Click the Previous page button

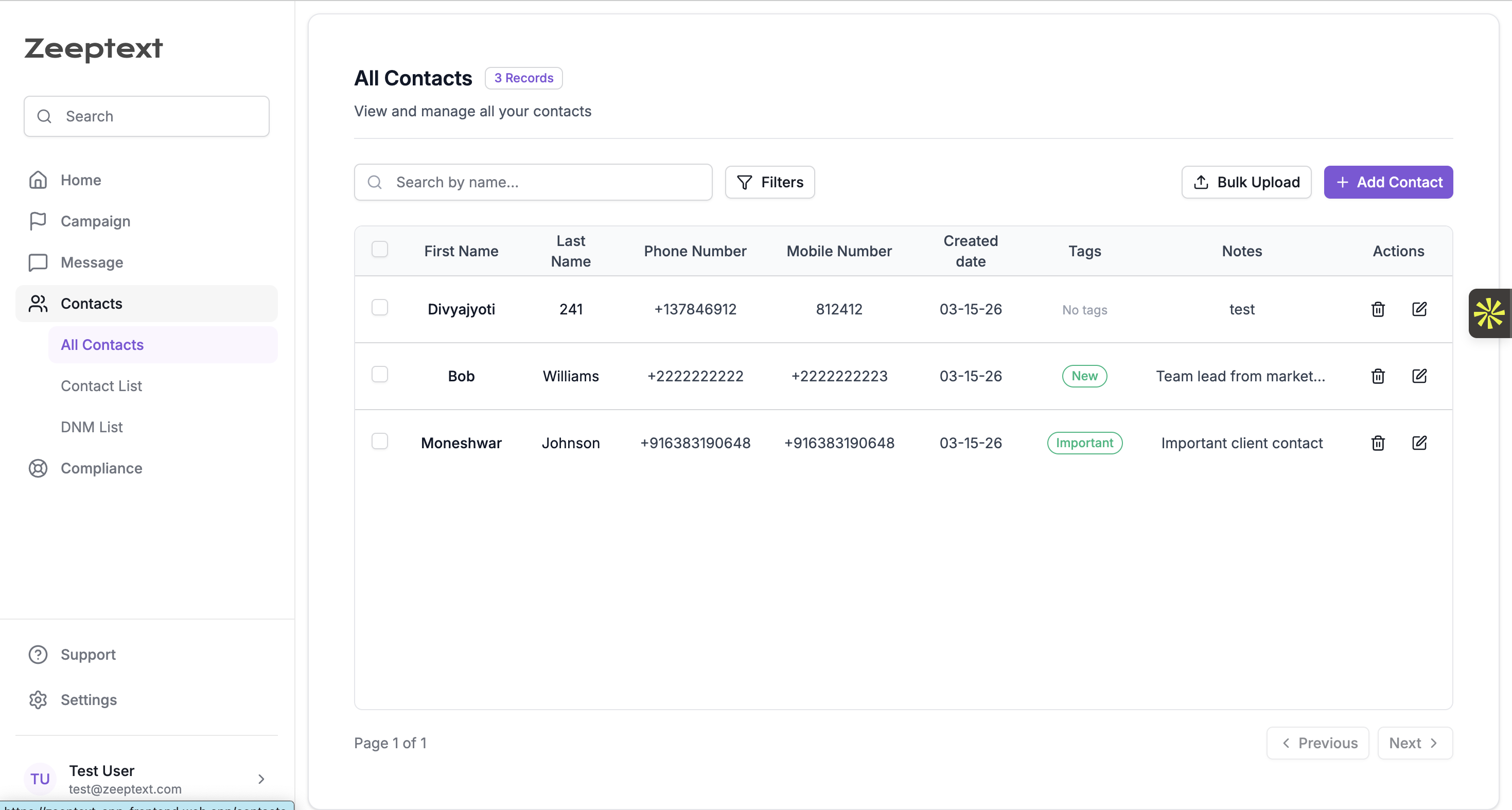[1317, 743]
